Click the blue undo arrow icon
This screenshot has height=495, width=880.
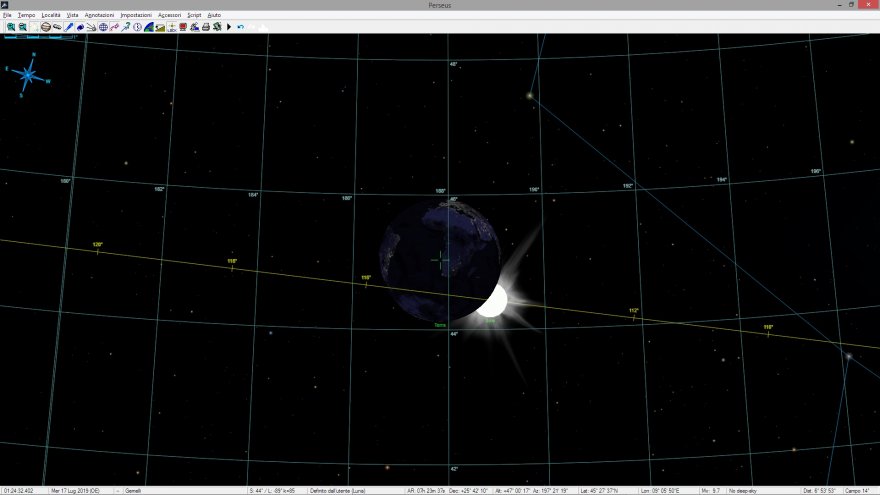[x=240, y=27]
